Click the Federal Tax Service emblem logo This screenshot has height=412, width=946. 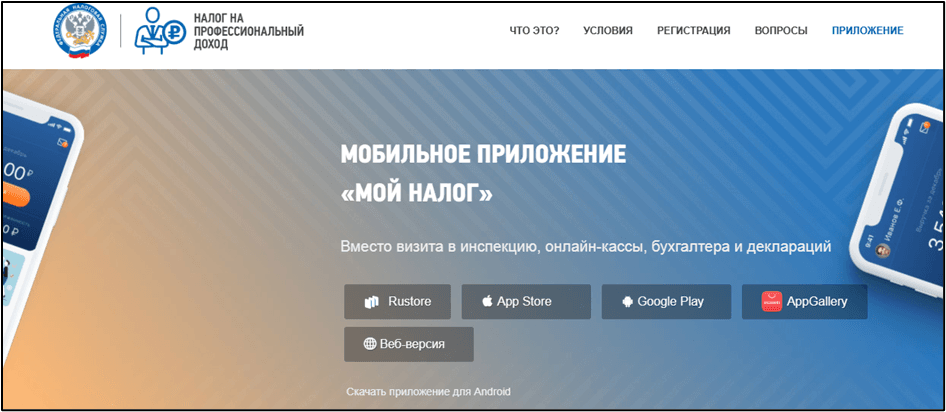83,32
